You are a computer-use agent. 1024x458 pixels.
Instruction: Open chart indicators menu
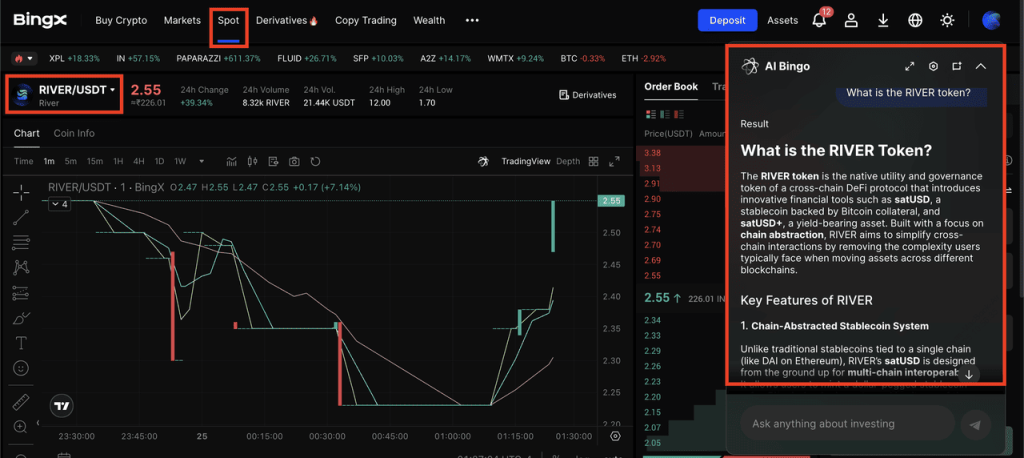(x=231, y=161)
